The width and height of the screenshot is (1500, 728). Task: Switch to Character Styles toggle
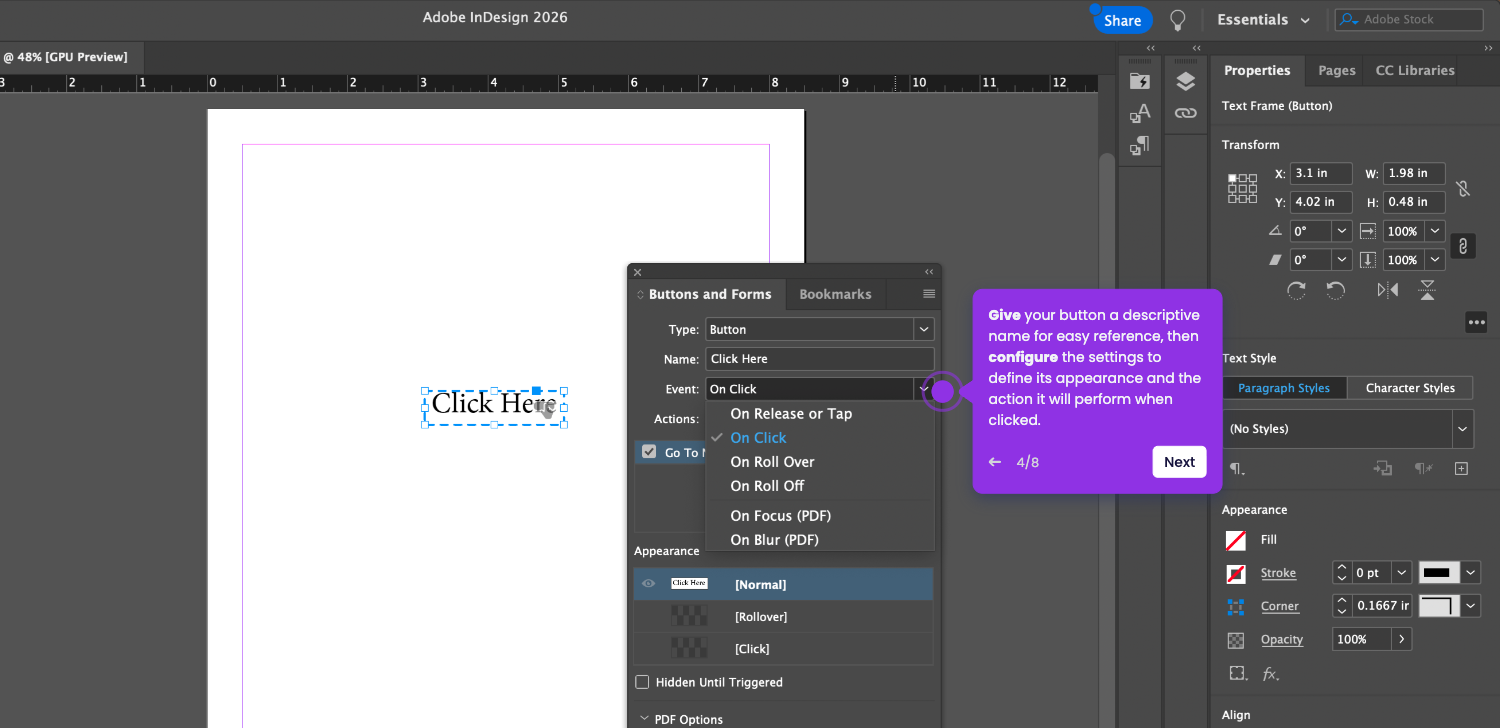[1410, 388]
